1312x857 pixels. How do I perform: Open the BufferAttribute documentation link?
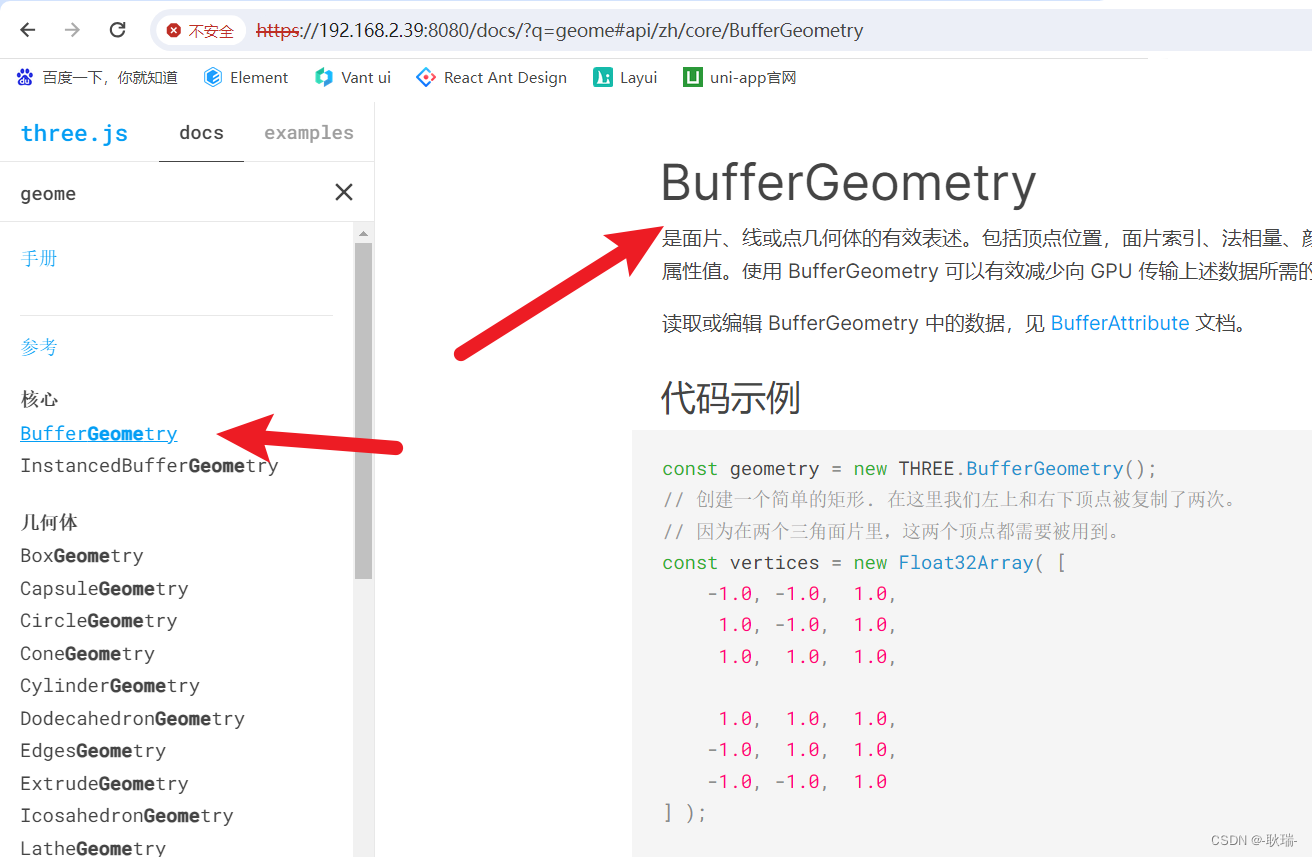pos(1120,323)
